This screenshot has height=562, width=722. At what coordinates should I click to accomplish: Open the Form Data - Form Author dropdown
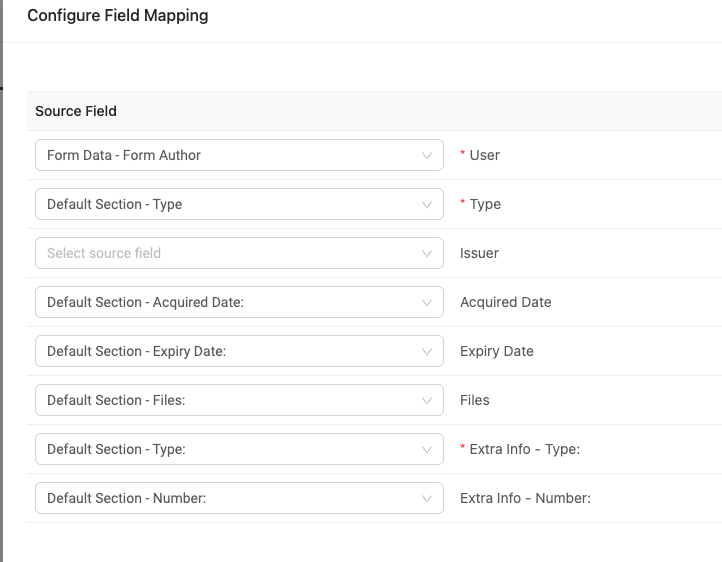click(x=239, y=155)
